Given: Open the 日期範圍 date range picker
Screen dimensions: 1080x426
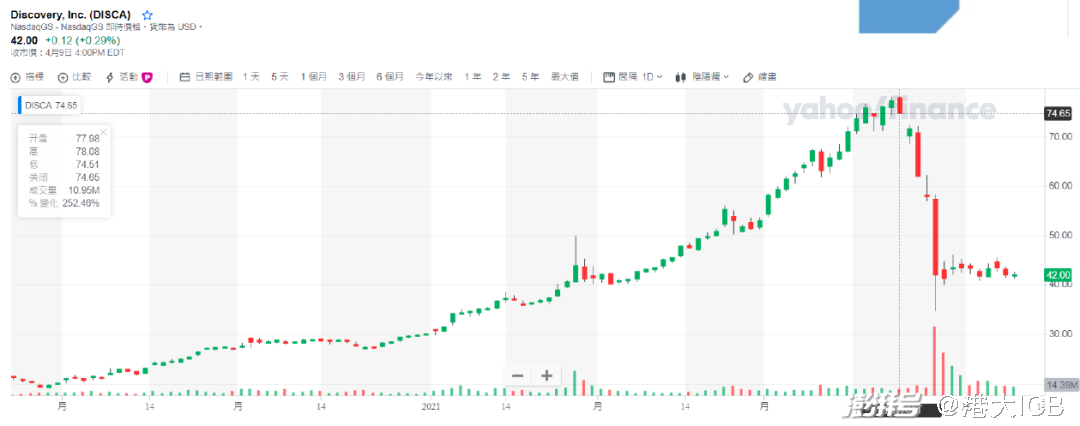Looking at the screenshot, I should 206,77.
